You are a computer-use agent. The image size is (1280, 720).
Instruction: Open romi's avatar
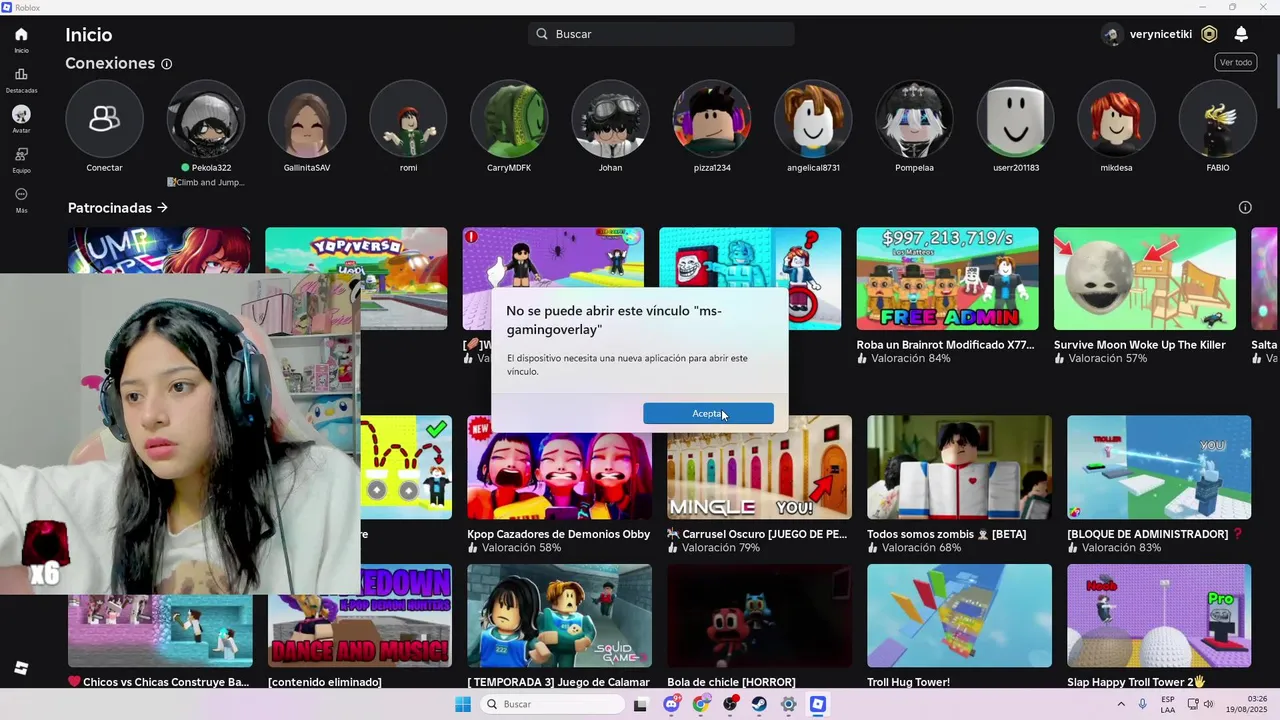click(408, 119)
